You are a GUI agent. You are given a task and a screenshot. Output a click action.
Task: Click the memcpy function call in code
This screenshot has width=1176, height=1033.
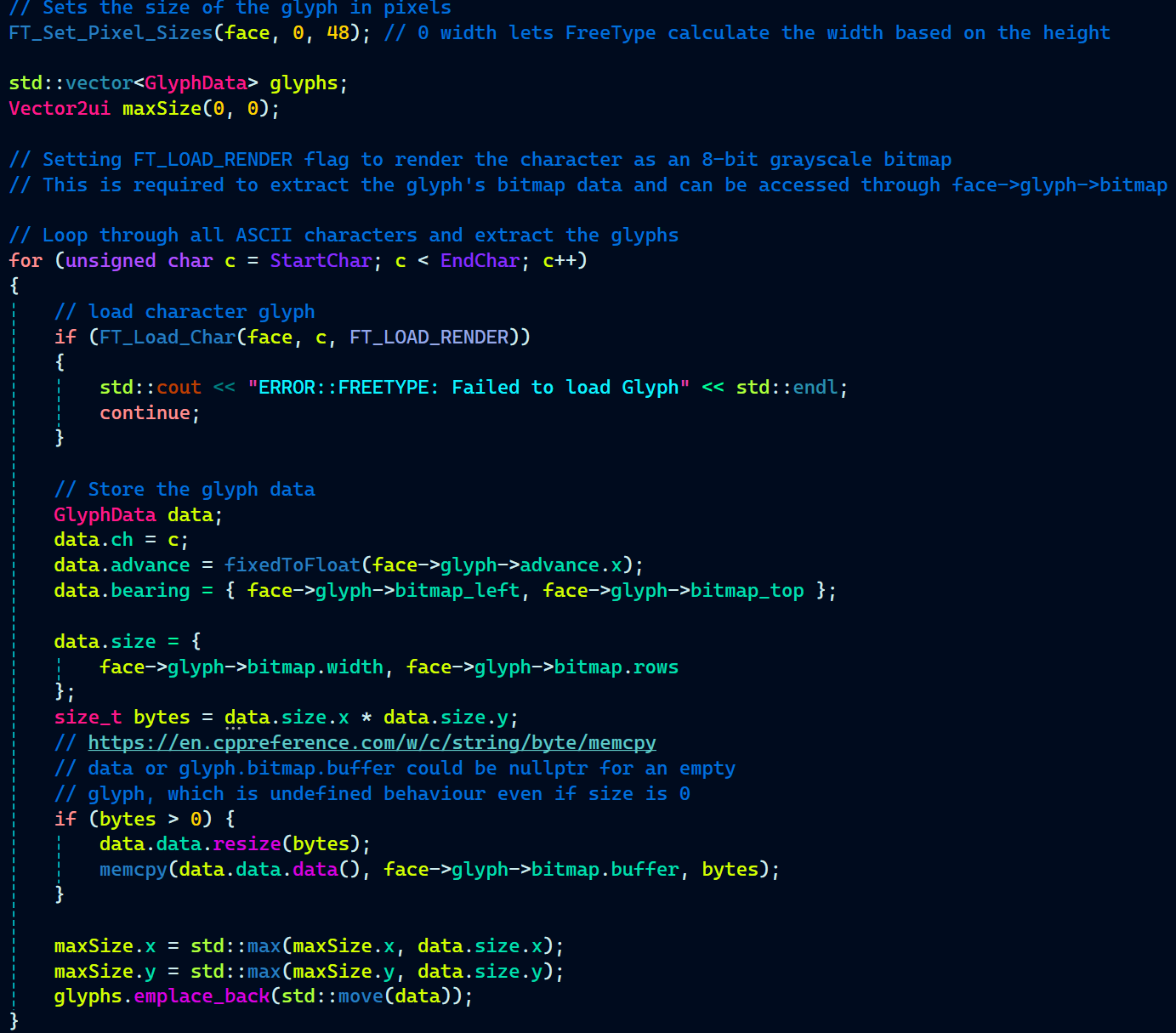click(x=134, y=870)
